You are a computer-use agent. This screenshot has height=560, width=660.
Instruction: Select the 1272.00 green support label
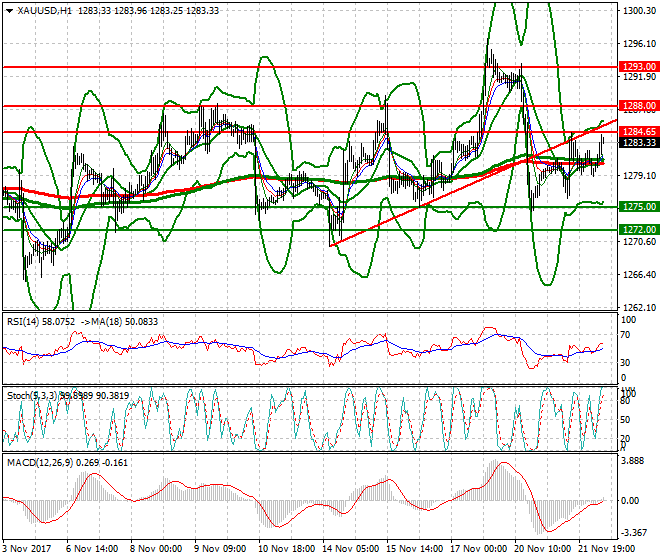pos(637,229)
